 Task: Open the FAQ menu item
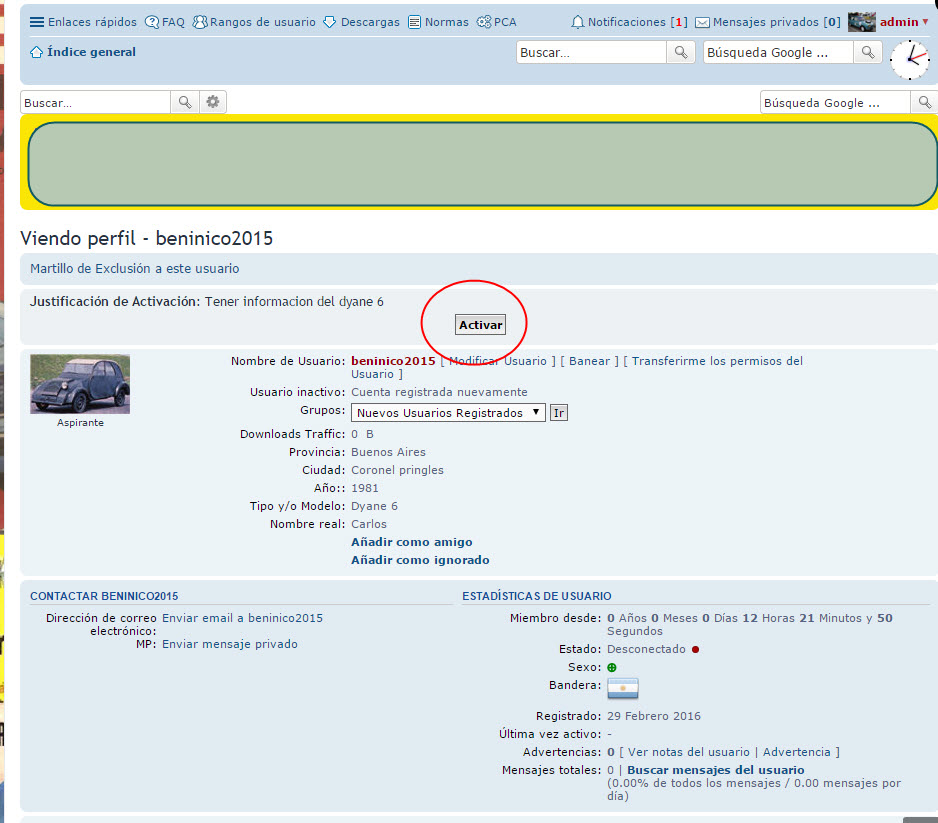[165, 22]
